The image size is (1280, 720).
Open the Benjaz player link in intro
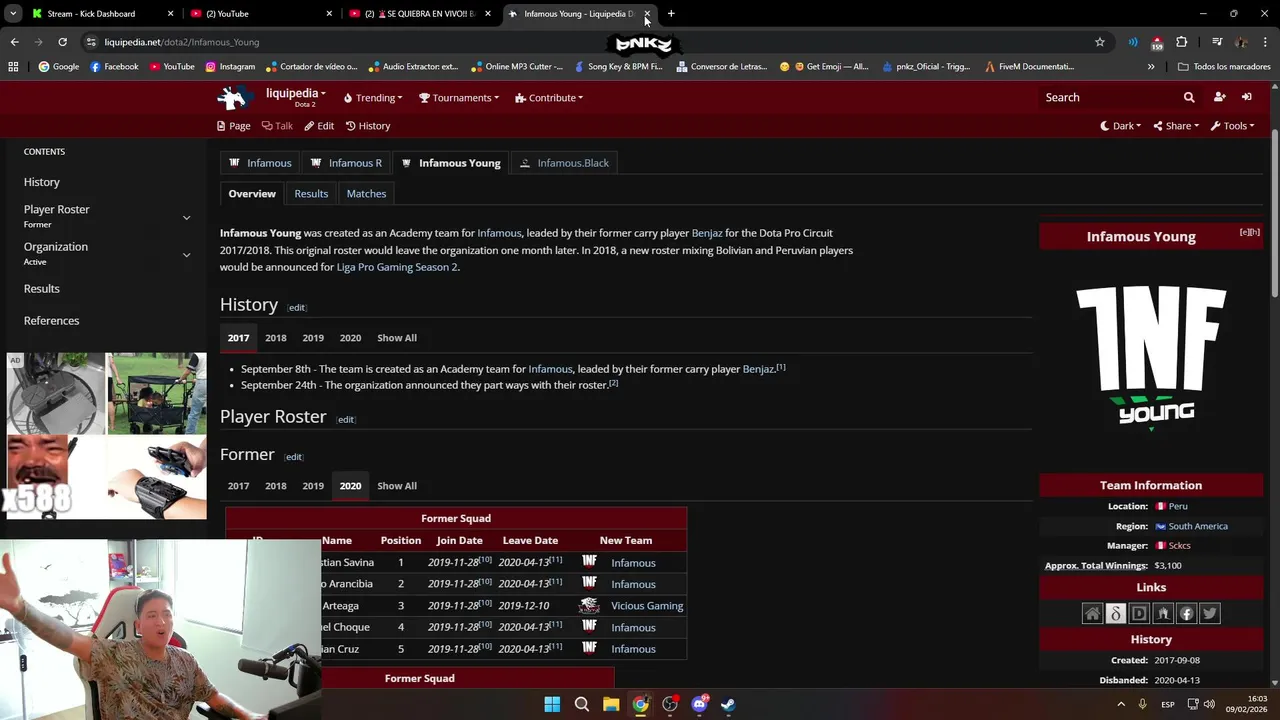tap(707, 233)
